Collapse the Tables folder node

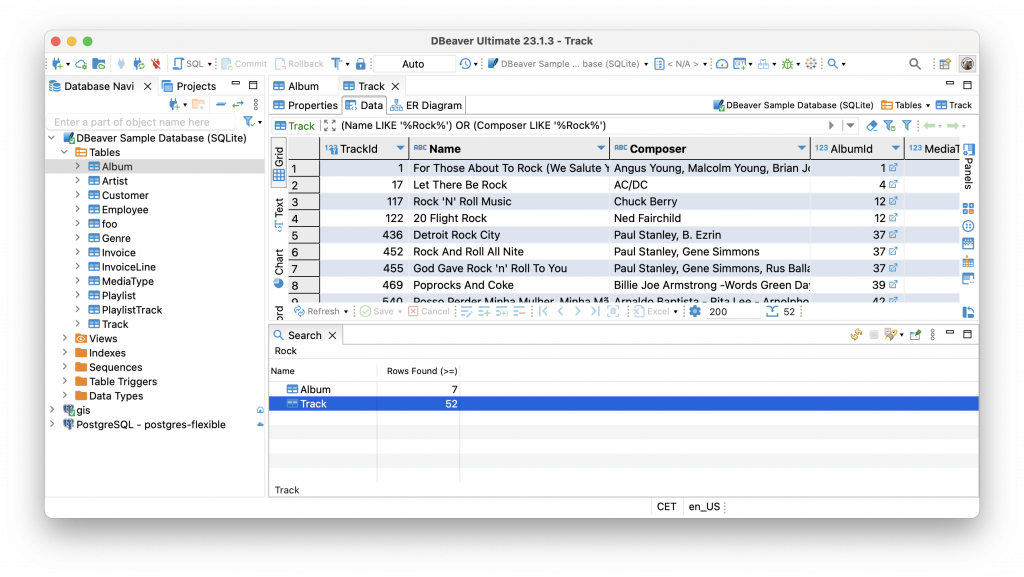[x=65, y=152]
